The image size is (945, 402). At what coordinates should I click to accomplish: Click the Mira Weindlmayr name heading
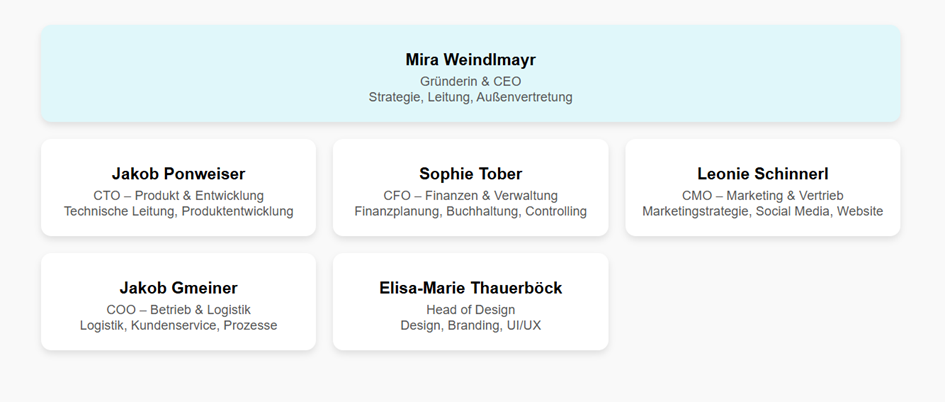coord(470,60)
